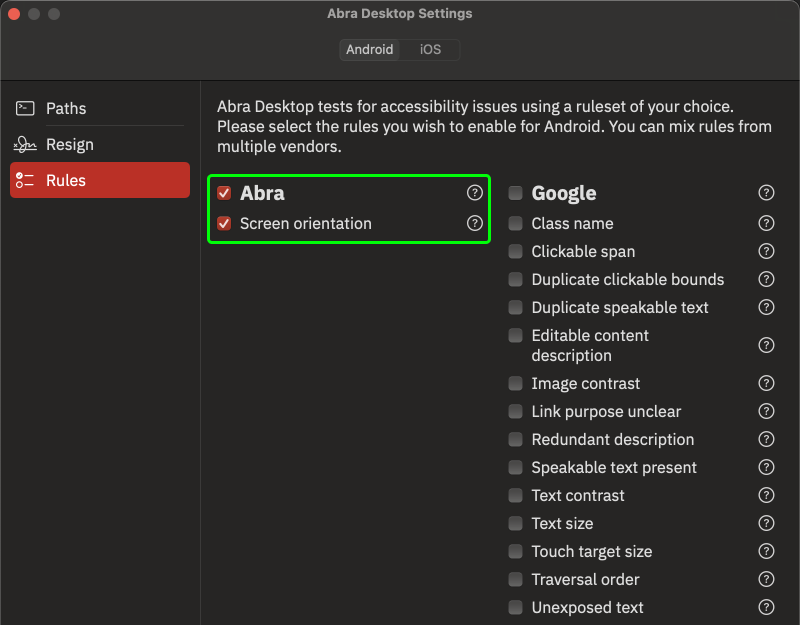Show help for Duplicate clickable bounds
This screenshot has height=625, width=800.
click(x=766, y=279)
